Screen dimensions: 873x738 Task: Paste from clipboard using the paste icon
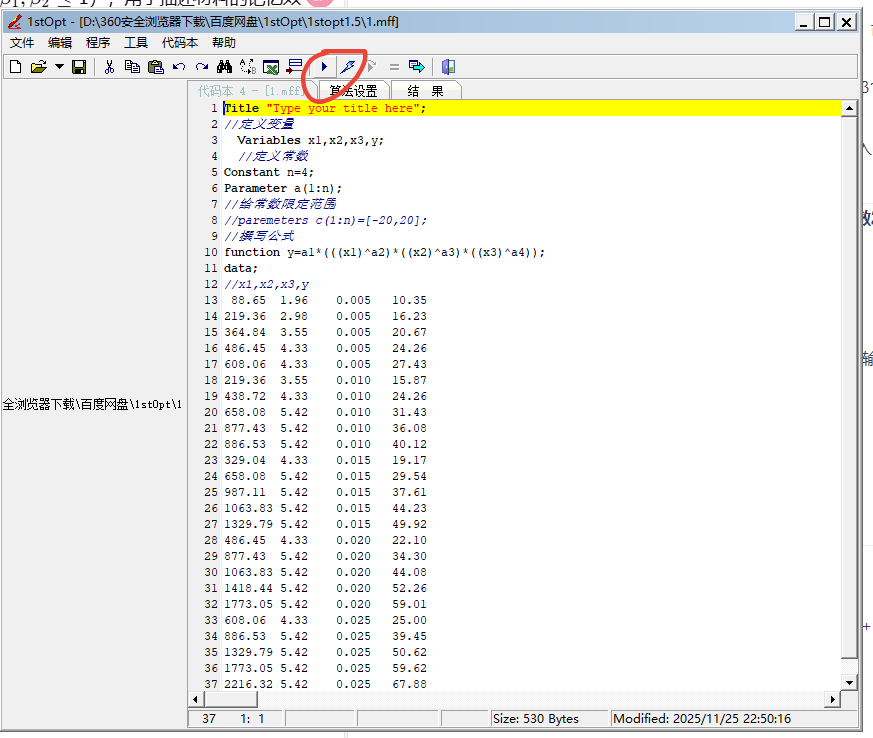[x=156, y=67]
